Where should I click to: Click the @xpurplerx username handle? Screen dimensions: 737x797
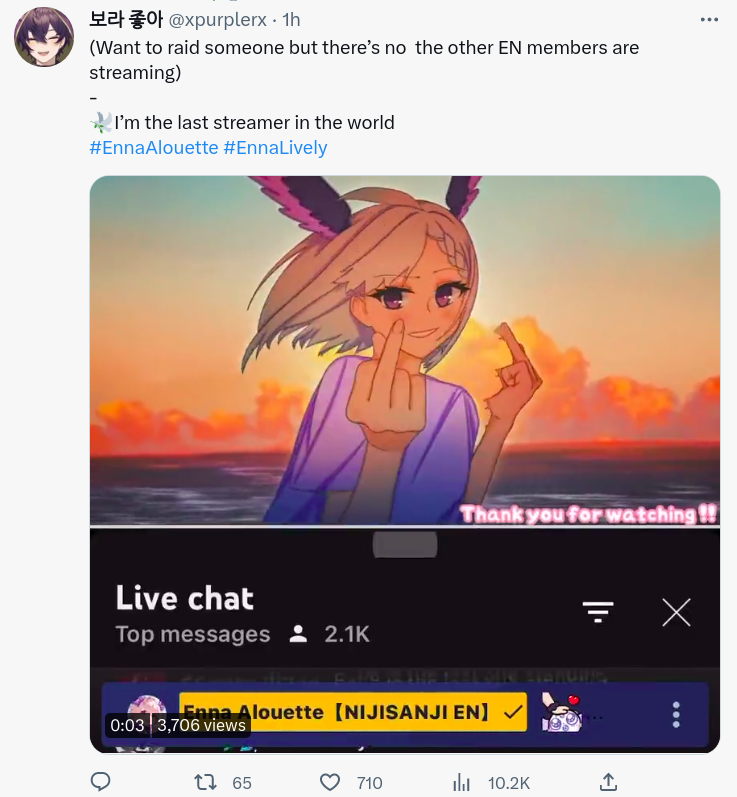pos(217,20)
